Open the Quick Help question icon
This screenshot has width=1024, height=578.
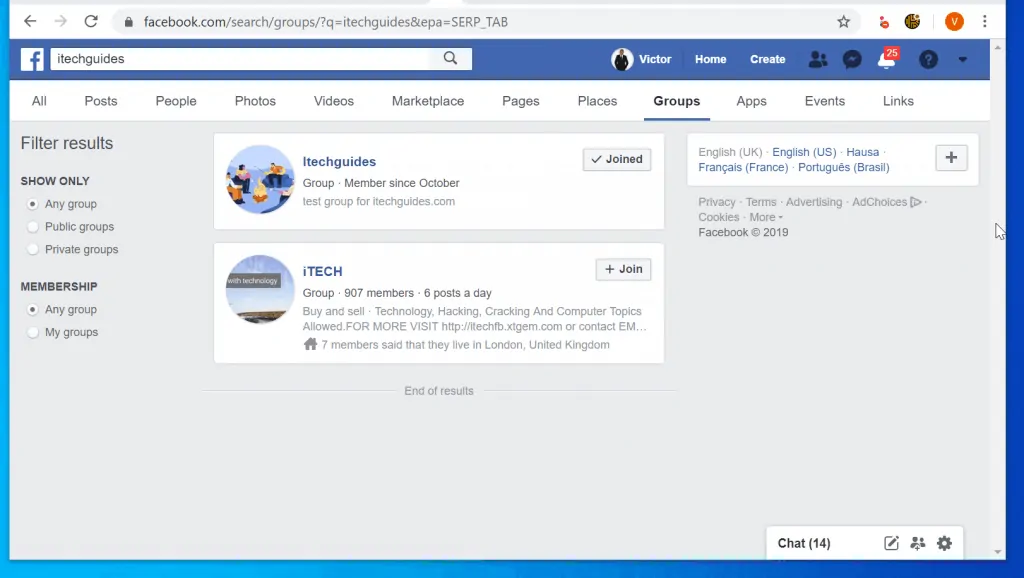point(928,59)
